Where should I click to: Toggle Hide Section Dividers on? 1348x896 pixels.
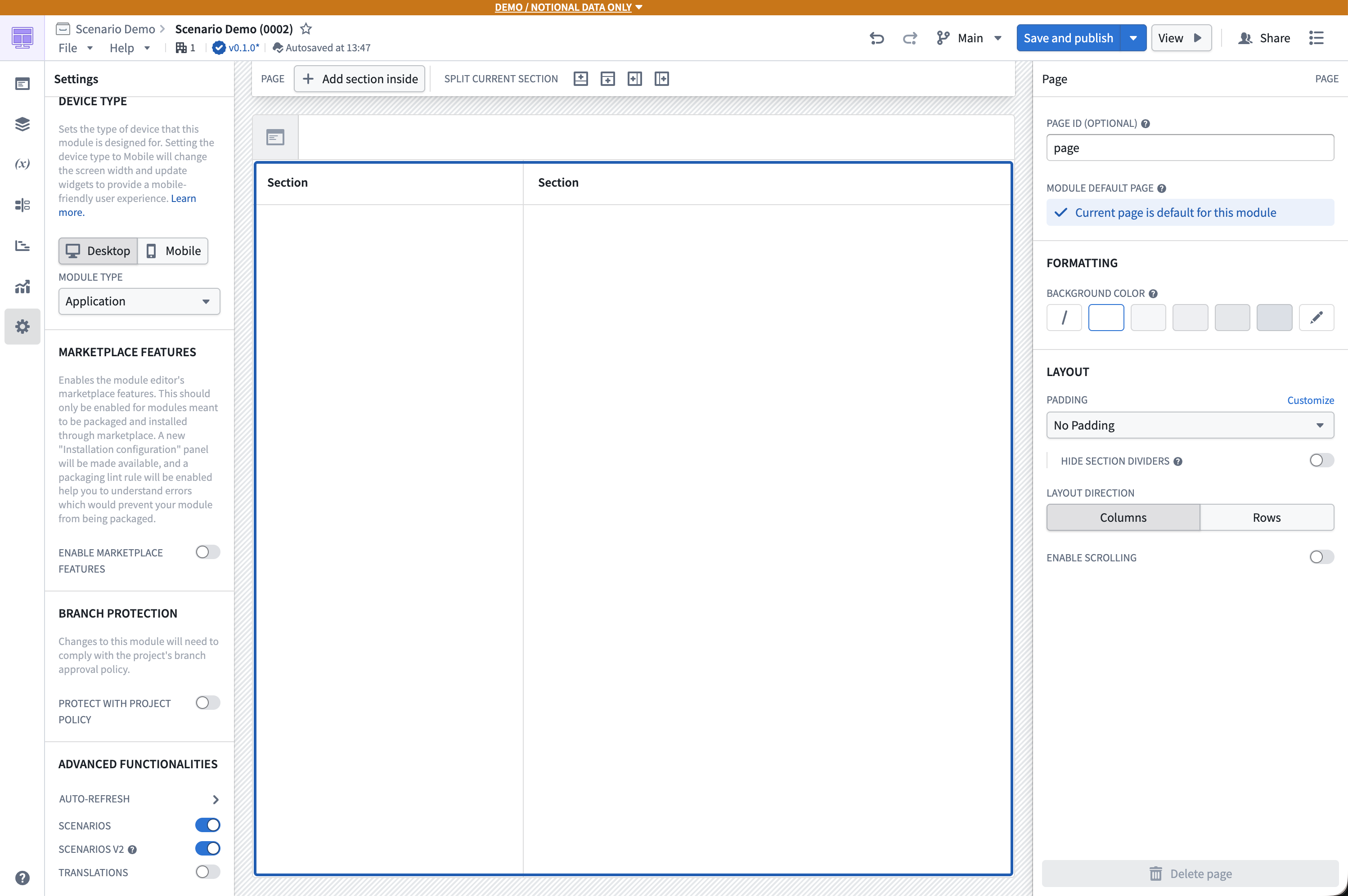pos(1321,461)
